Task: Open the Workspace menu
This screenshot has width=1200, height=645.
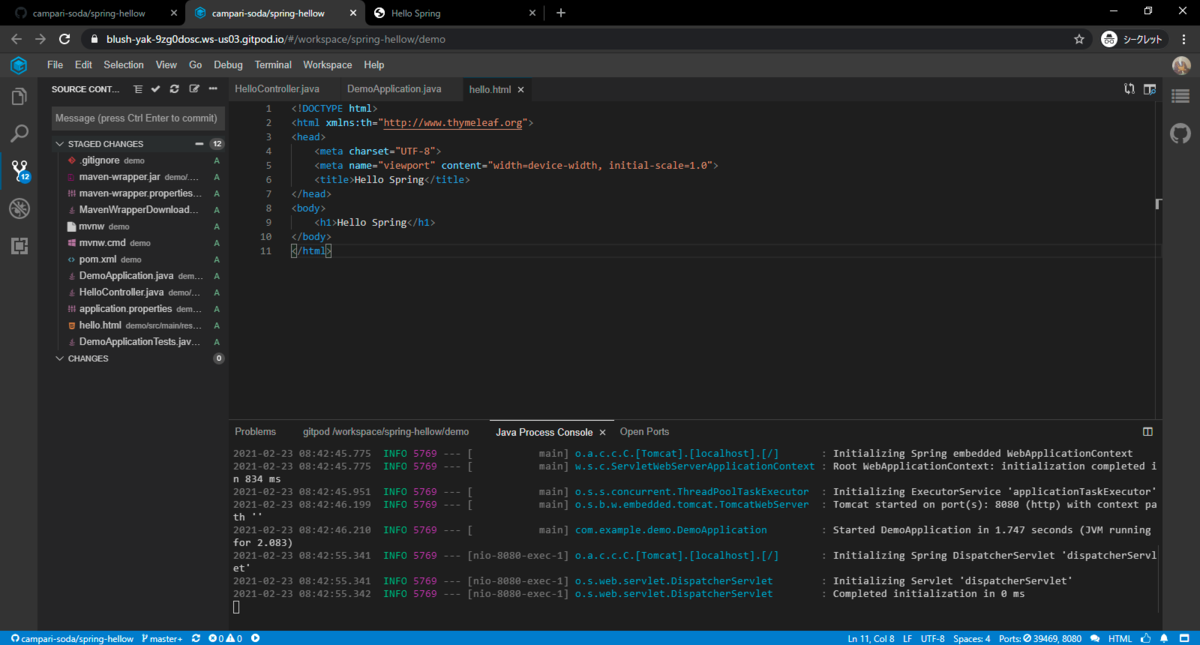Action: click(x=328, y=65)
